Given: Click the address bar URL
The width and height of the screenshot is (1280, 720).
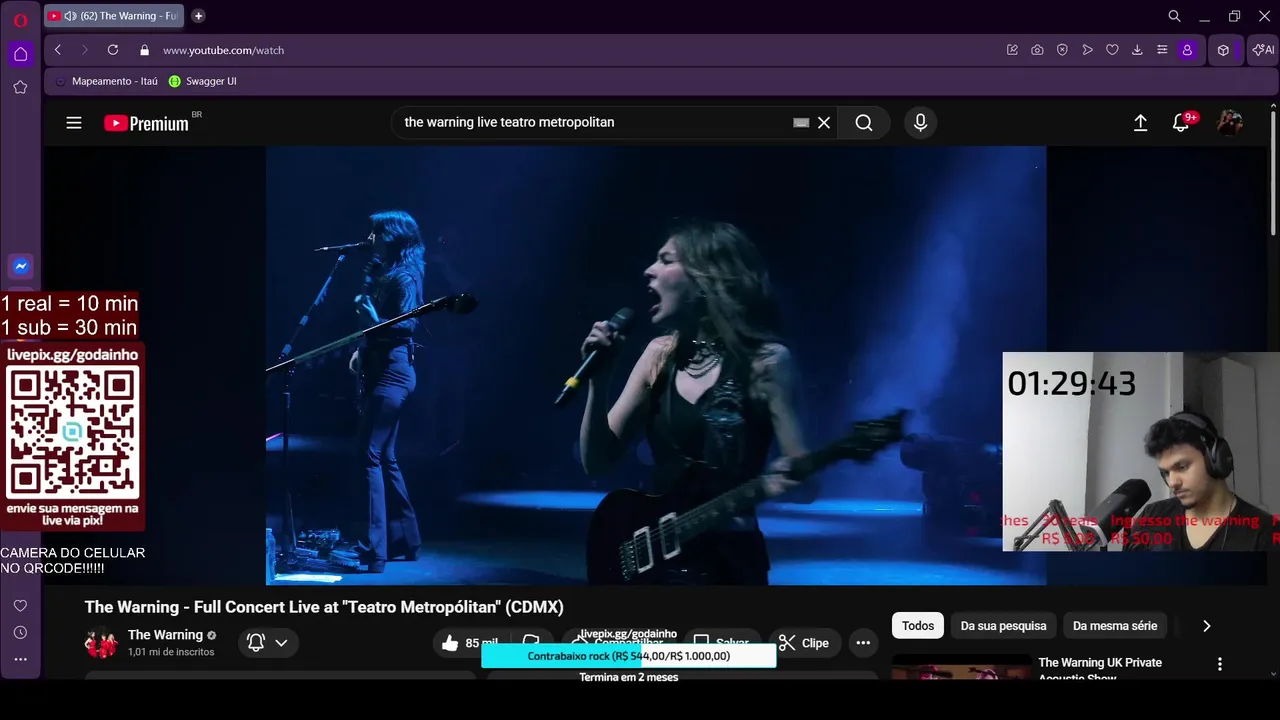Looking at the screenshot, I should pos(223,50).
